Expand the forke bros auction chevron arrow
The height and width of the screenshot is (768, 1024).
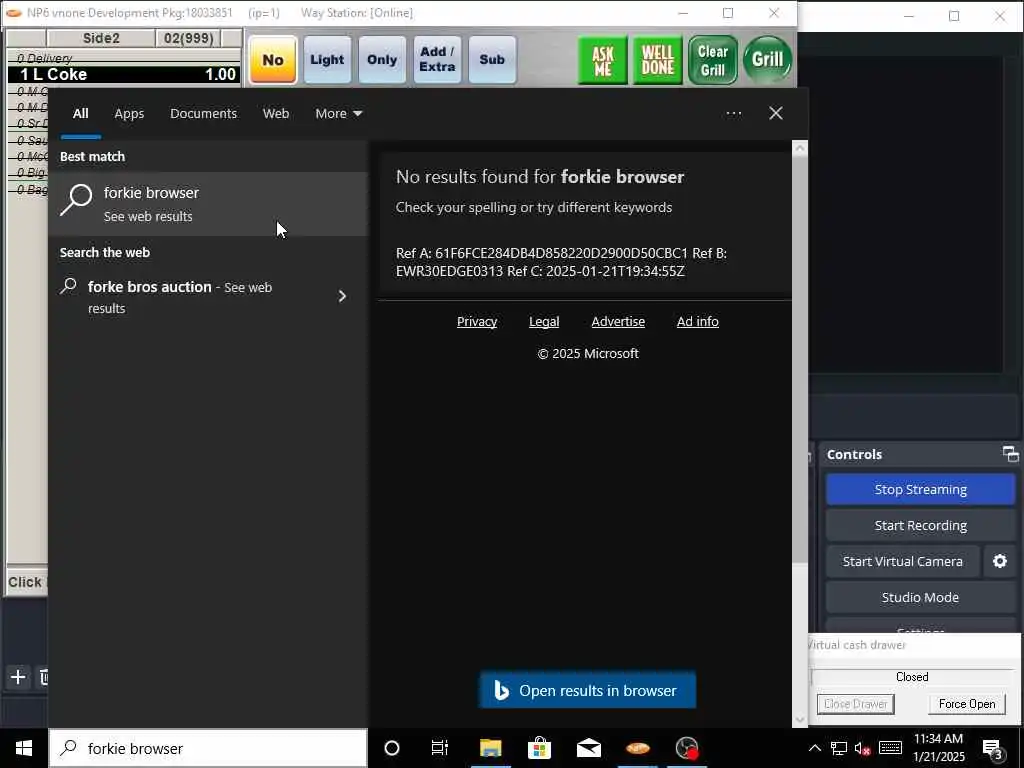pos(342,296)
